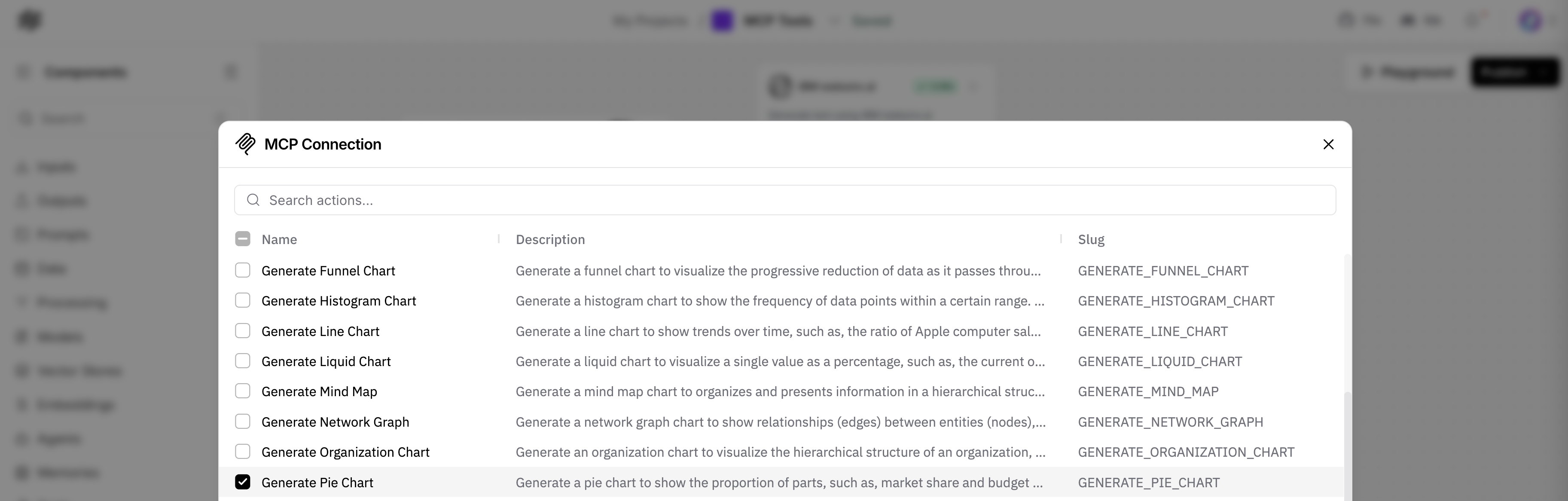The width and height of the screenshot is (1568, 501).
Task: Click the search magnifier icon
Action: tap(253, 200)
